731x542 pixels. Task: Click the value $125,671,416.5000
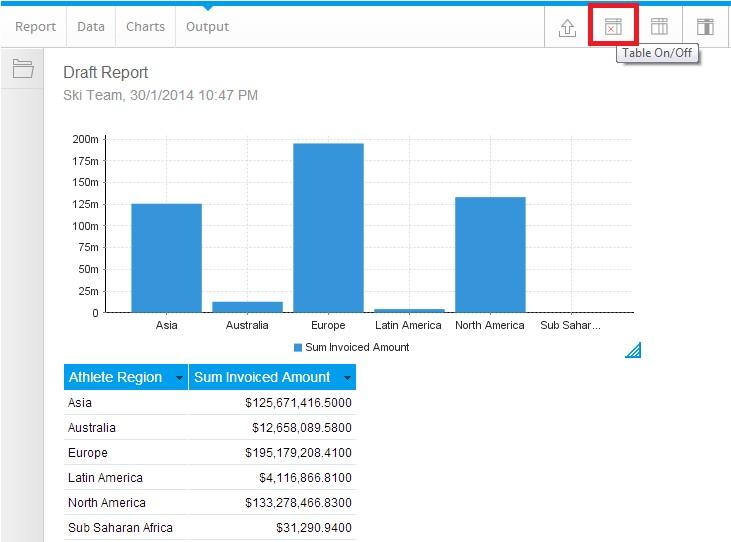pyautogui.click(x=298, y=403)
